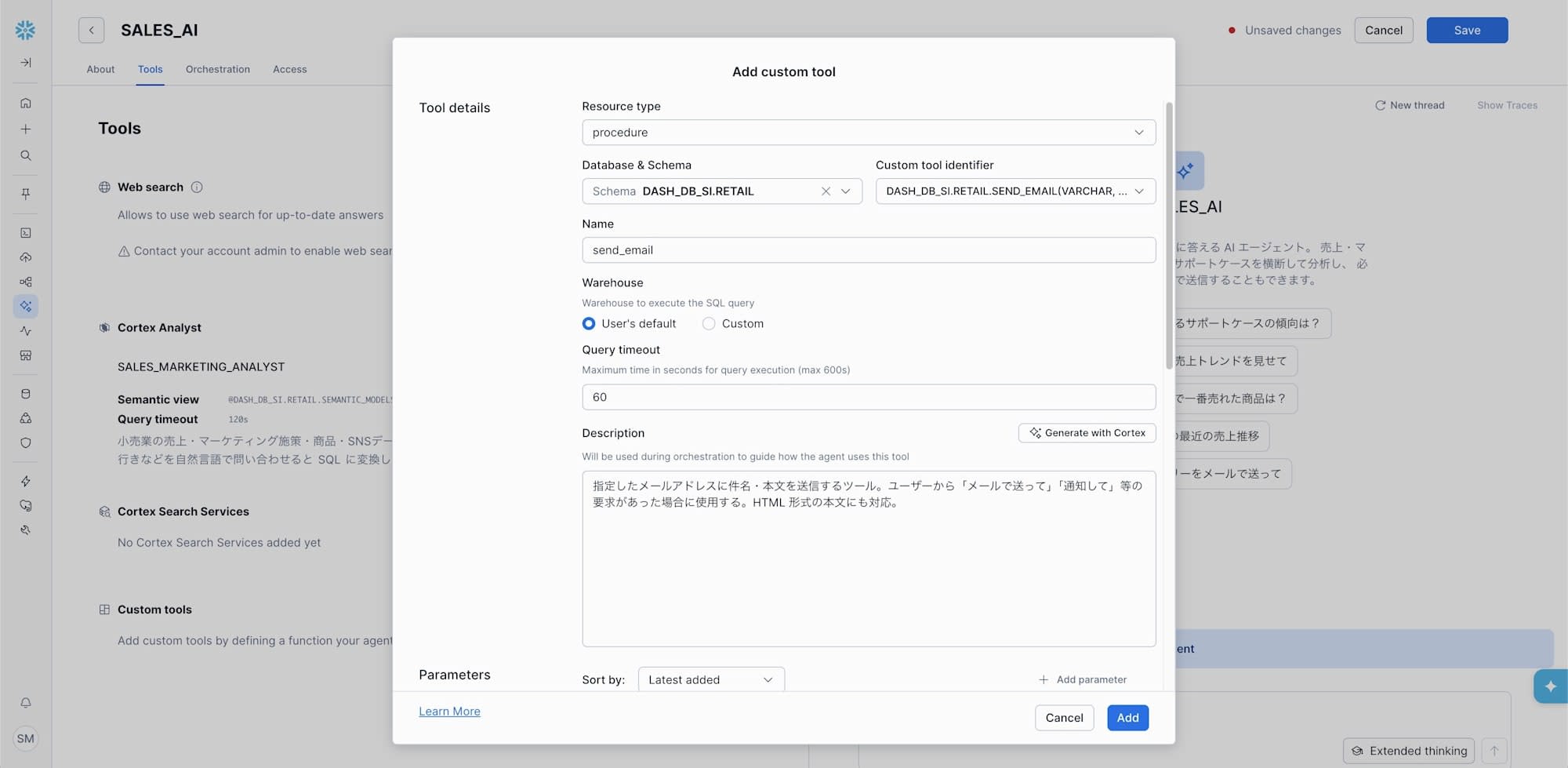Select the Worksheets terminal icon
Screen dimensions: 1568x768
coord(26,232)
